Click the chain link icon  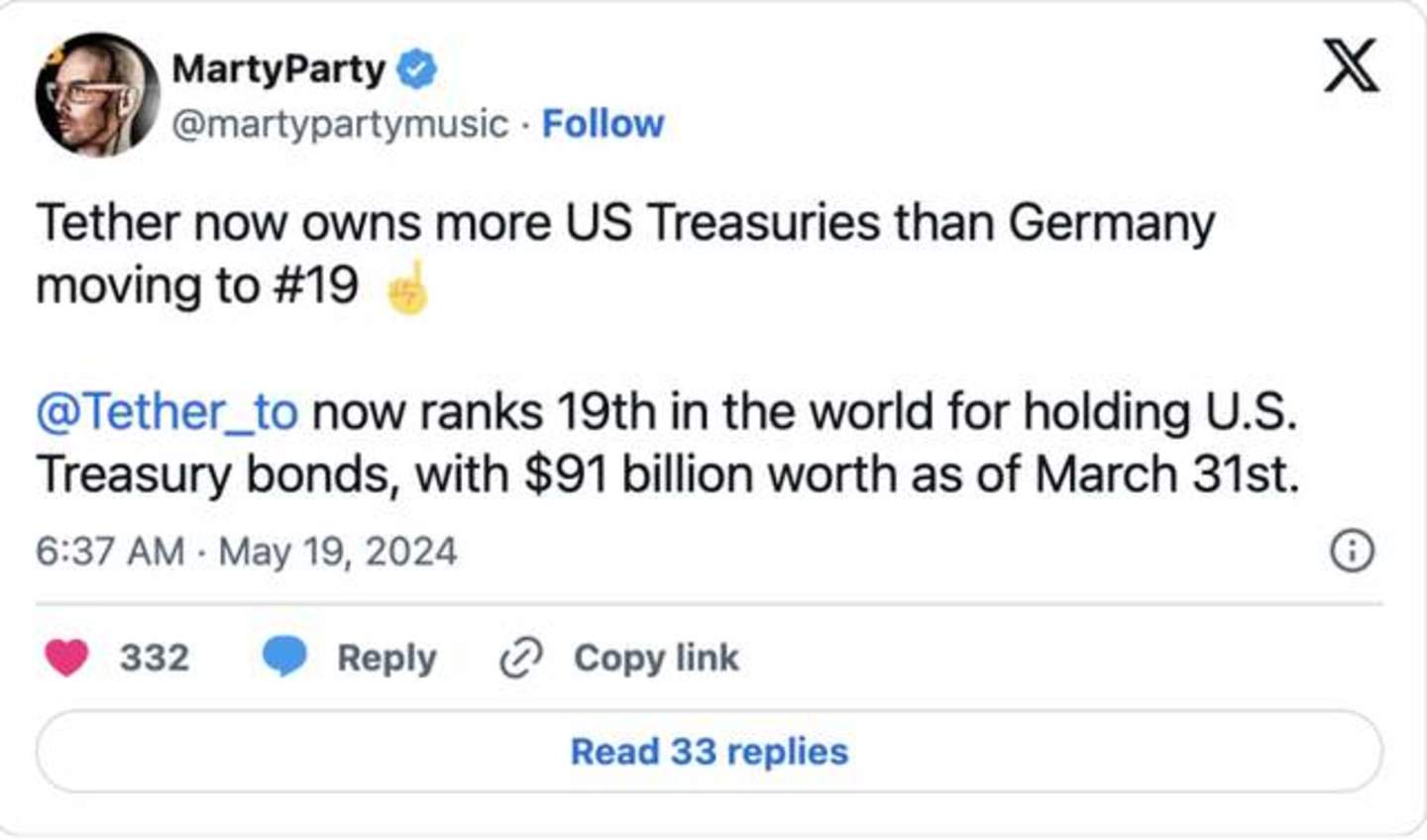[521, 658]
